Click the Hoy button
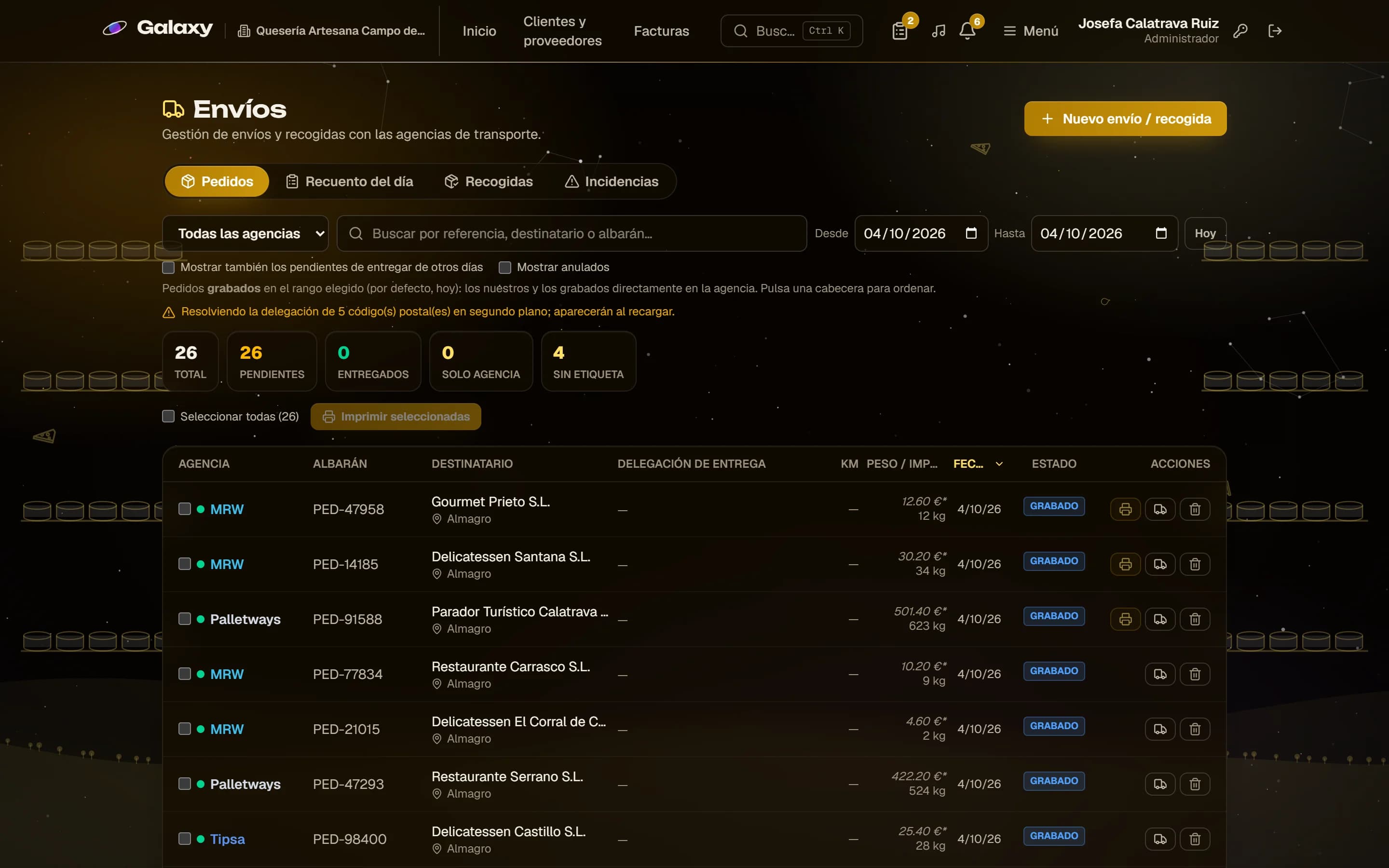This screenshot has height=868, width=1389. pos(1205,234)
